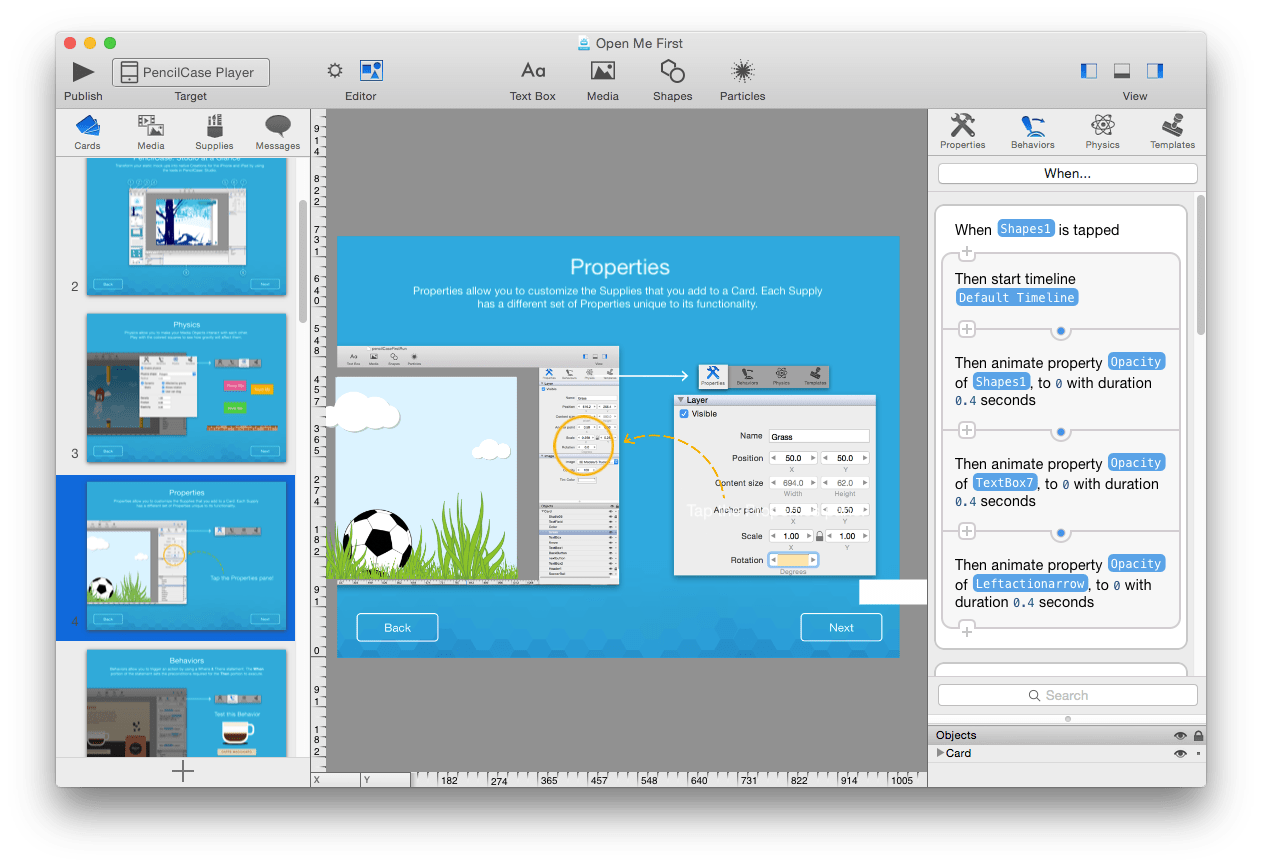Open the Supplies tab
Image resolution: width=1262 pixels, height=867 pixels.
[214, 132]
